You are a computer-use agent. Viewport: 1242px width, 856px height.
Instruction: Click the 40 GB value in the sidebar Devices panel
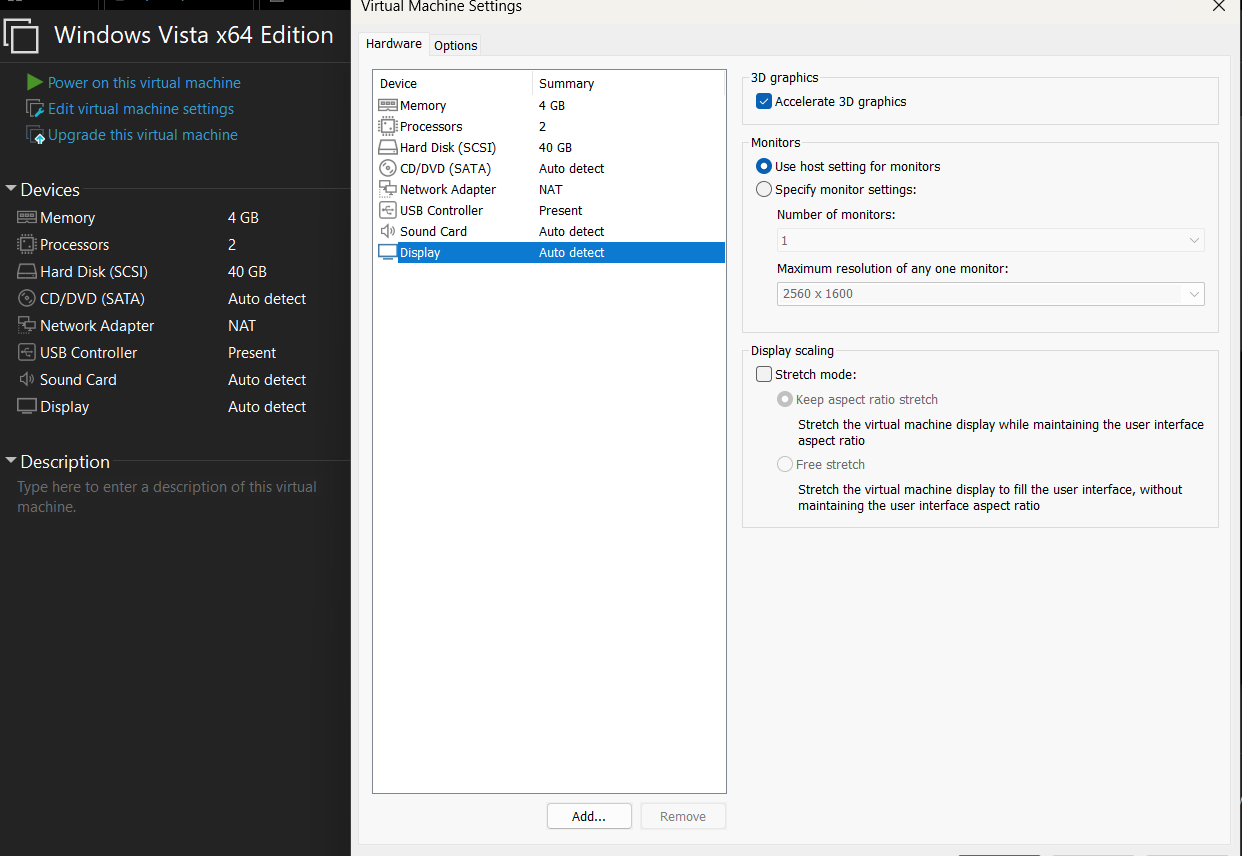[247, 271]
